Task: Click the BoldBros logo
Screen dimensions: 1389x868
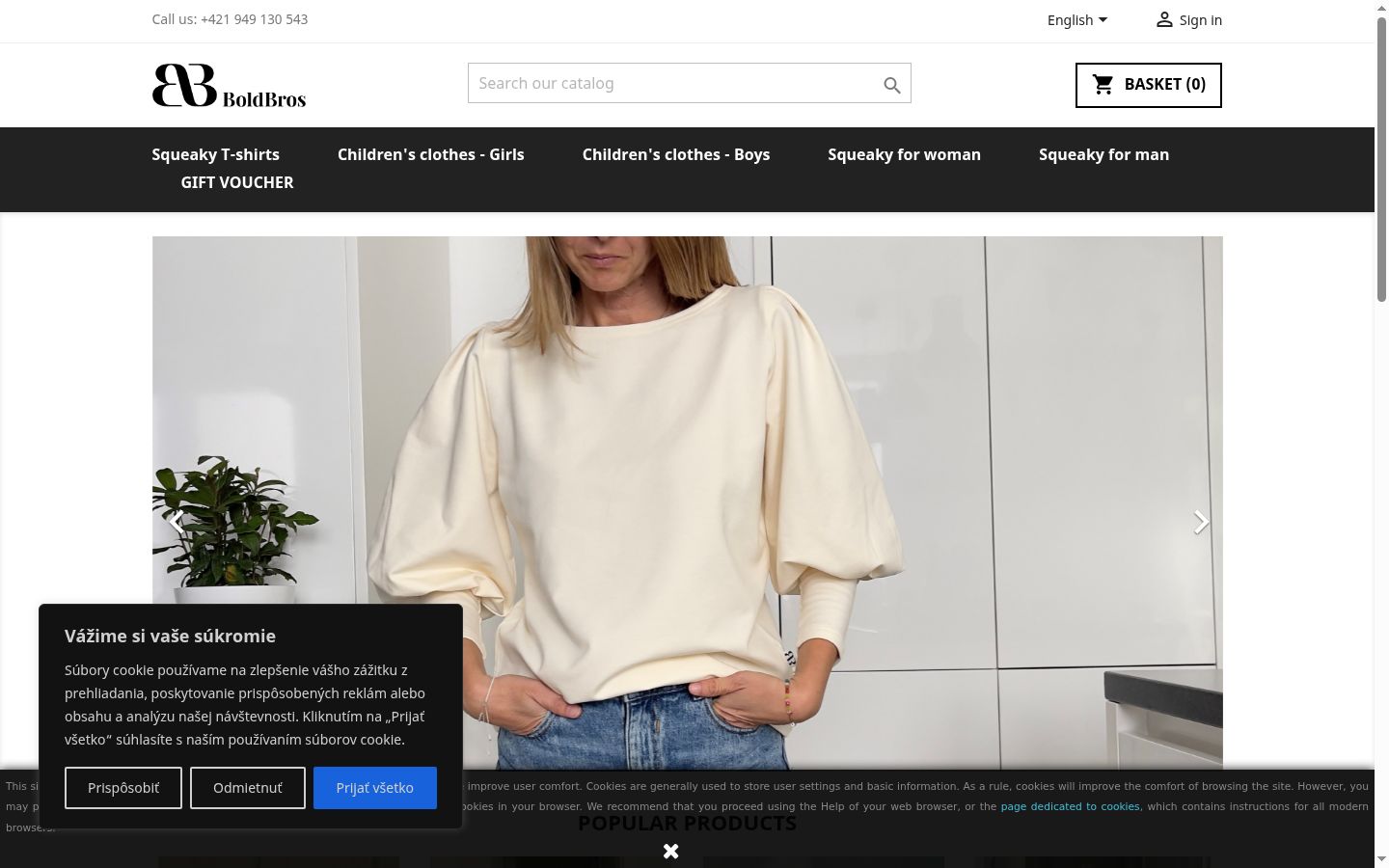Action: pos(229,85)
